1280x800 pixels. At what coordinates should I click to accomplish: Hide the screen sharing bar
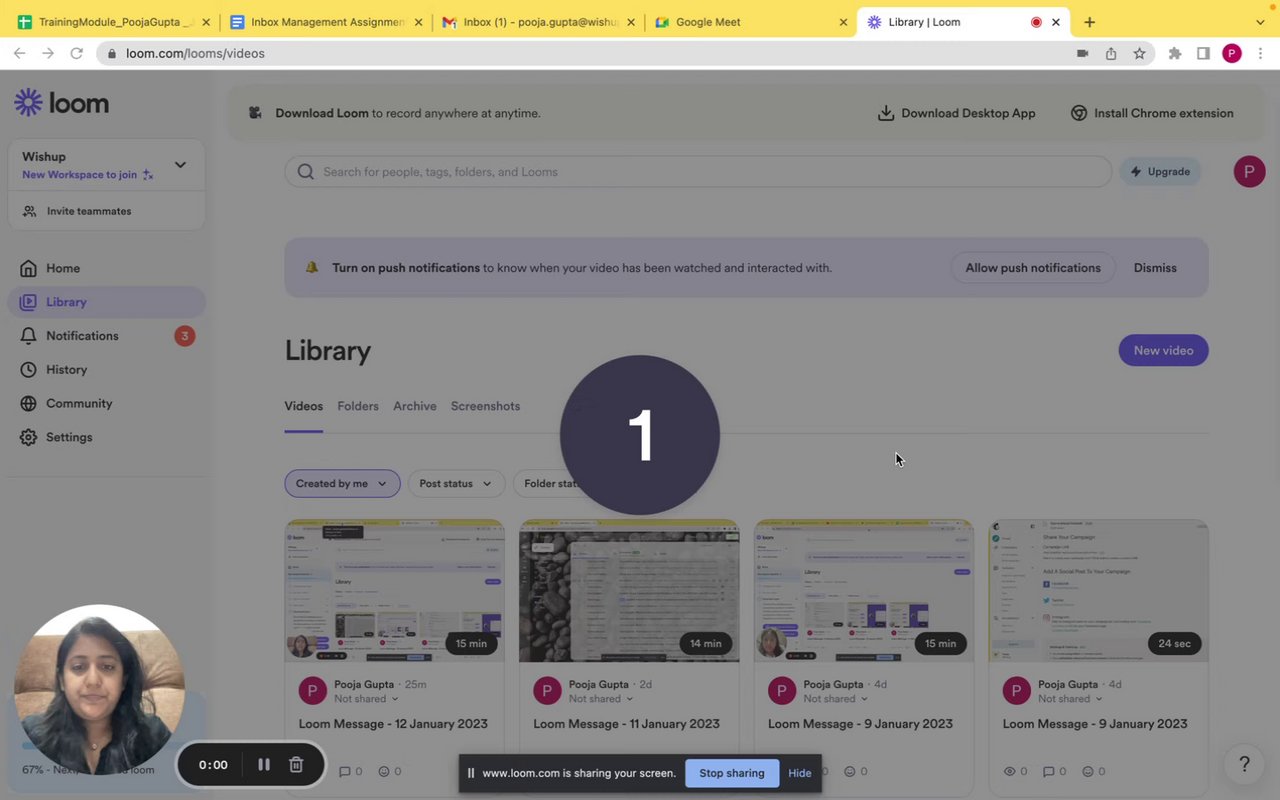[x=799, y=773]
